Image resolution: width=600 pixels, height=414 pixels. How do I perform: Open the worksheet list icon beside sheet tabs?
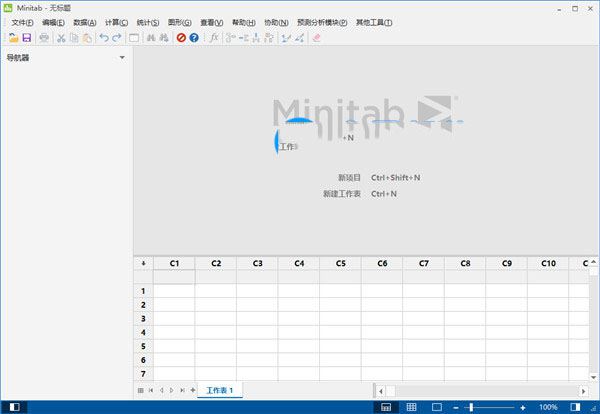pyautogui.click(x=140, y=390)
